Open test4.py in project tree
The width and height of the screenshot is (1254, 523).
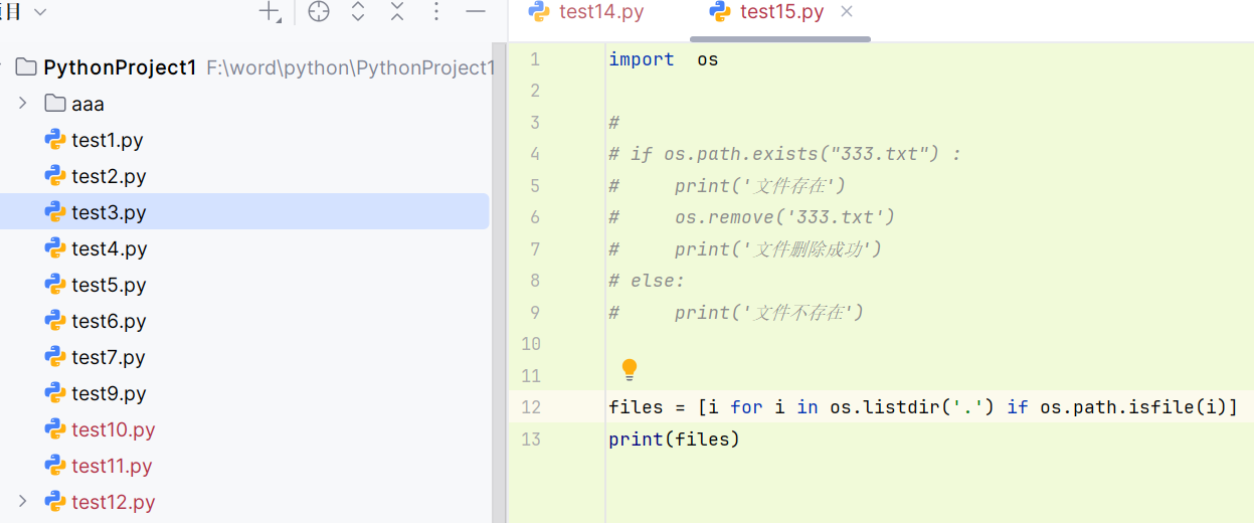pos(109,248)
